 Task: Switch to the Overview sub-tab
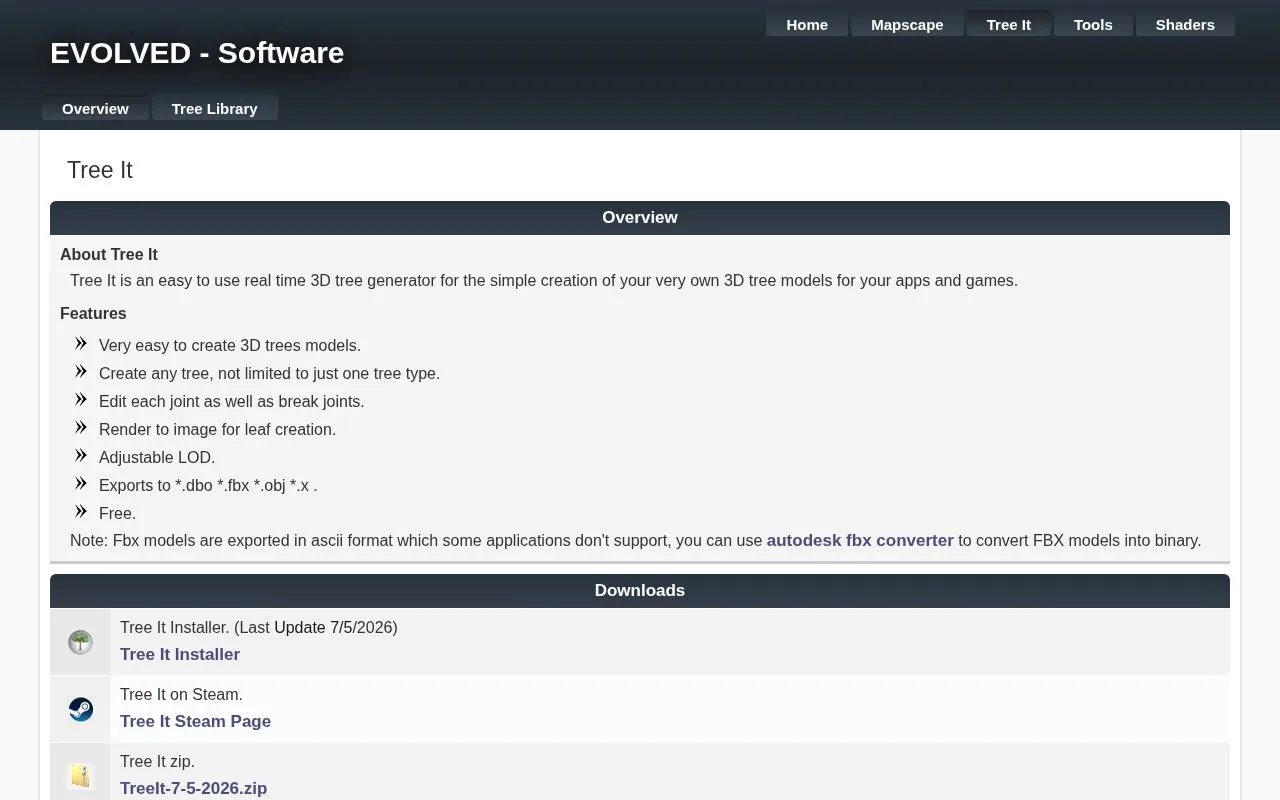coord(95,108)
